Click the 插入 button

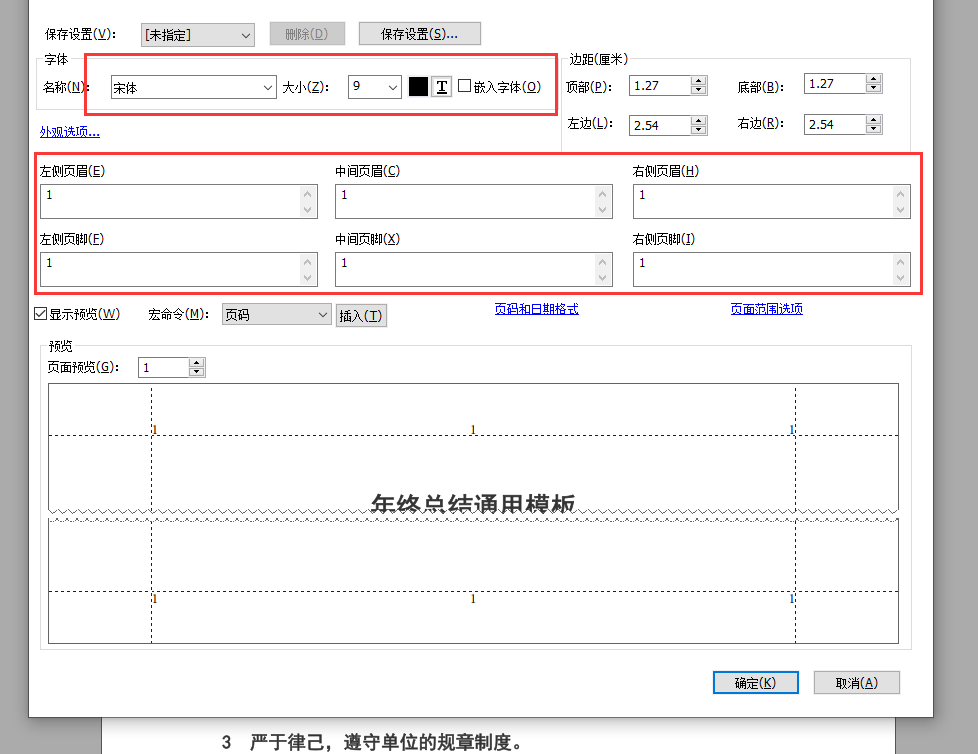(x=361, y=314)
